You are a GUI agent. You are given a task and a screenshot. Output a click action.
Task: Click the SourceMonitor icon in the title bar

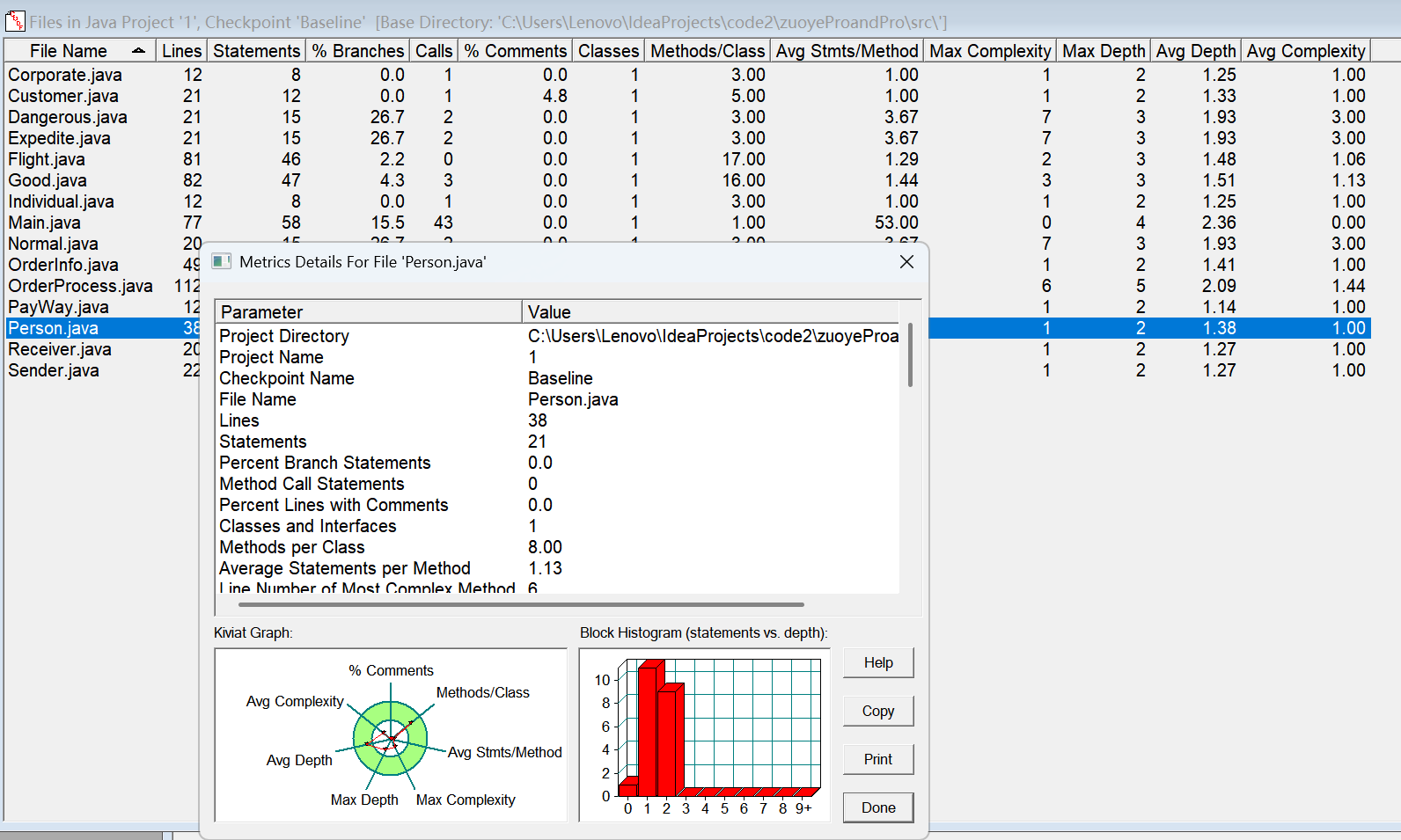coord(14,19)
